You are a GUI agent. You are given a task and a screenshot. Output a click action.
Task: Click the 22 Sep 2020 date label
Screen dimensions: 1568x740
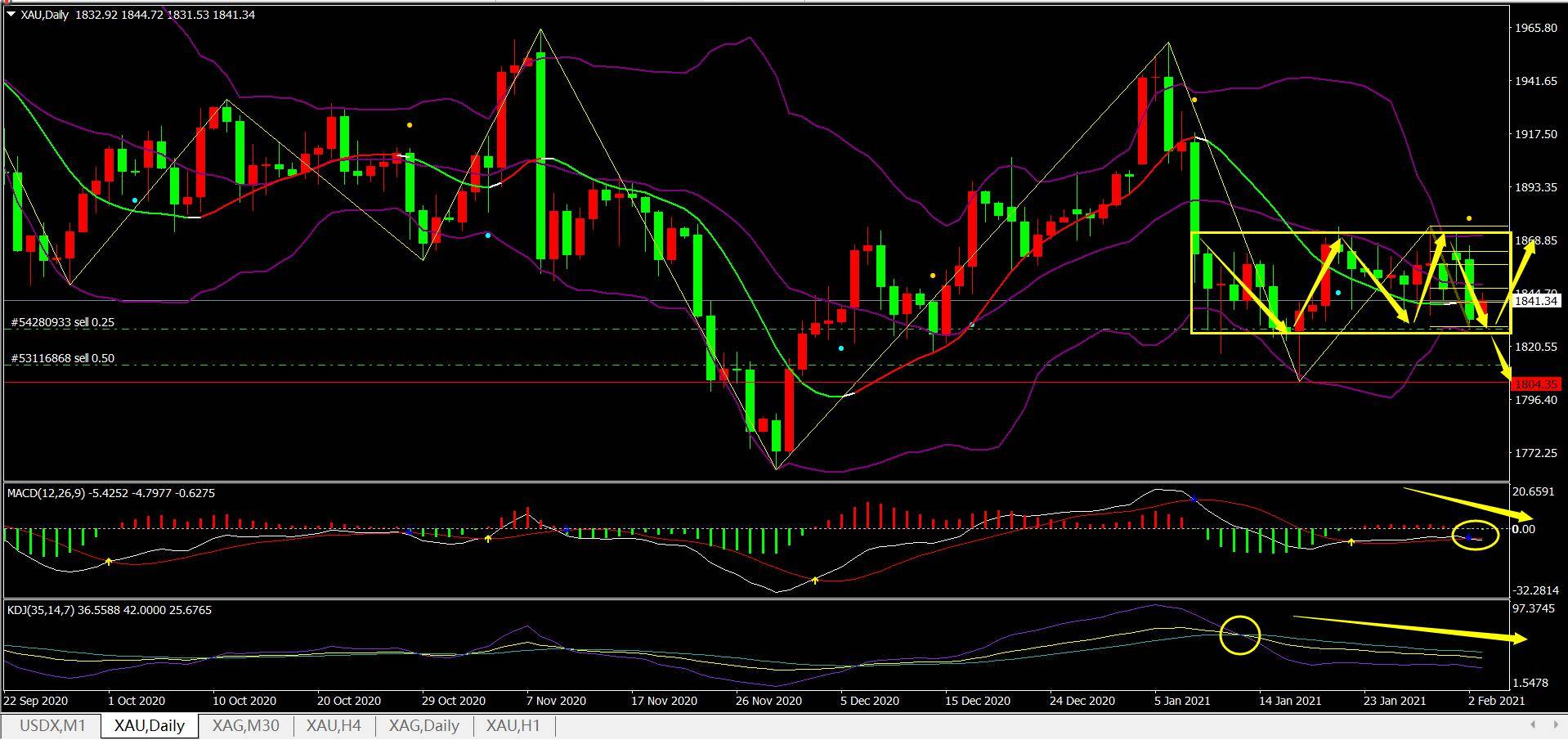click(36, 701)
